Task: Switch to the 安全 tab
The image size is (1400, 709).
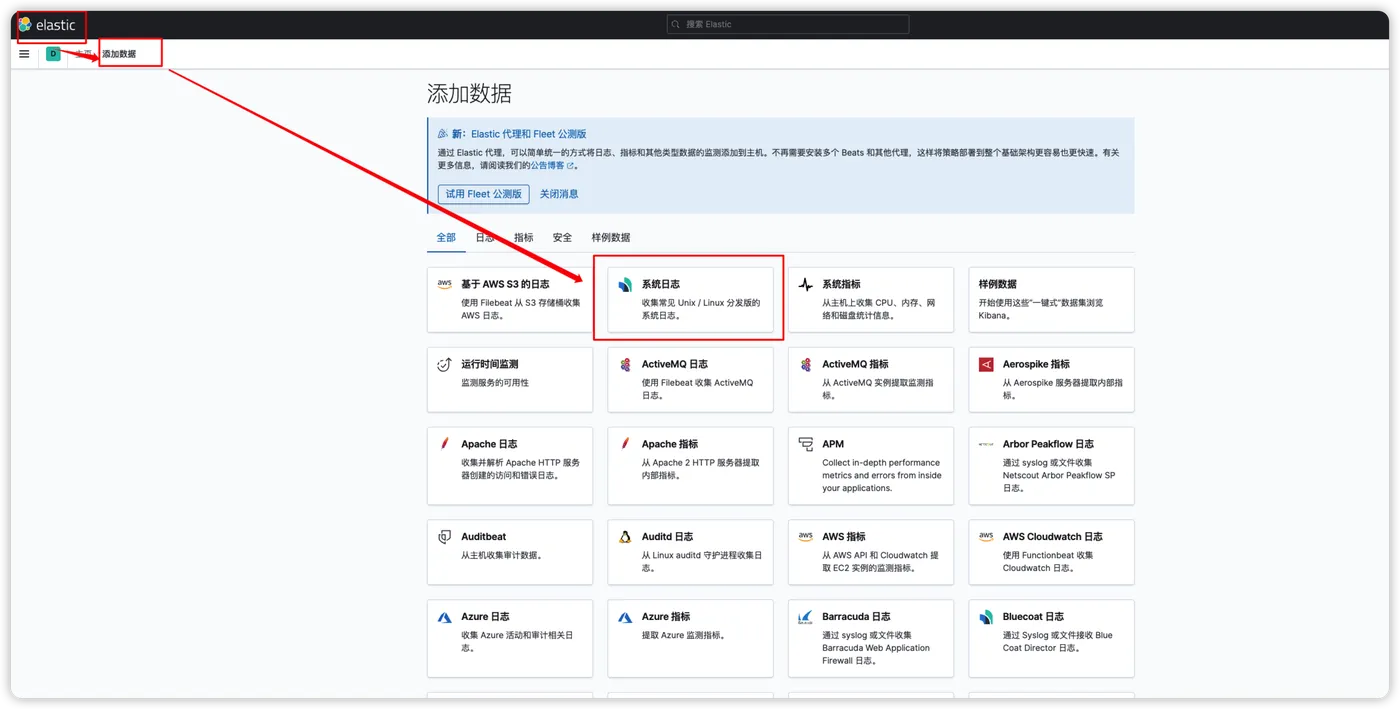Action: coord(563,237)
